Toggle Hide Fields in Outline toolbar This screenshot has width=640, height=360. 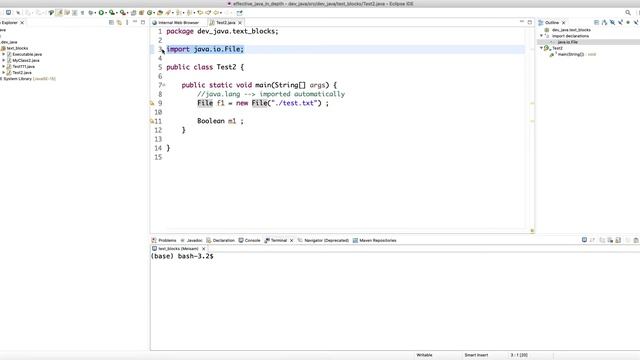(612, 22)
